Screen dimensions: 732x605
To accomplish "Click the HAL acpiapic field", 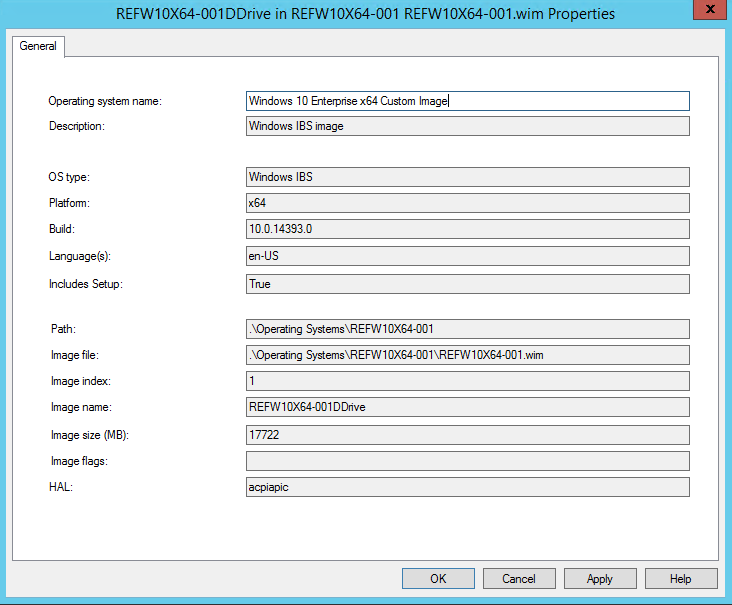I will (x=467, y=487).
